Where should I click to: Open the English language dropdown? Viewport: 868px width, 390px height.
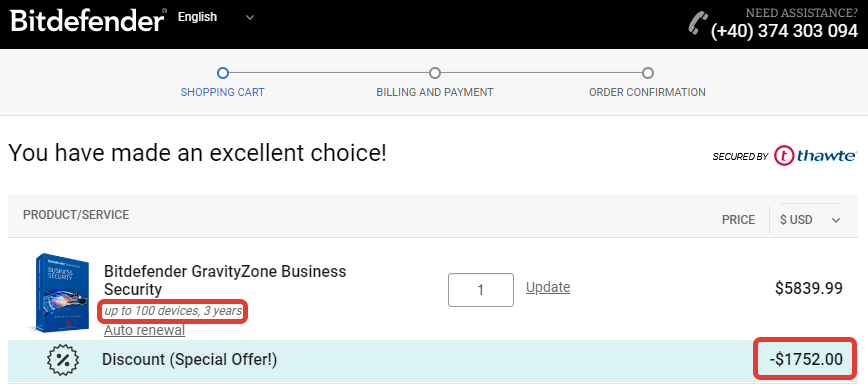pyautogui.click(x=216, y=17)
